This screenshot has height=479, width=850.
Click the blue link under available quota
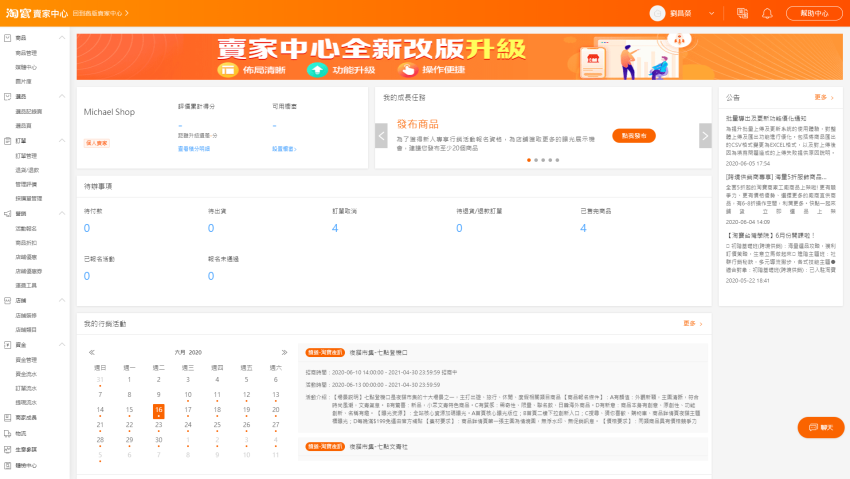284,148
